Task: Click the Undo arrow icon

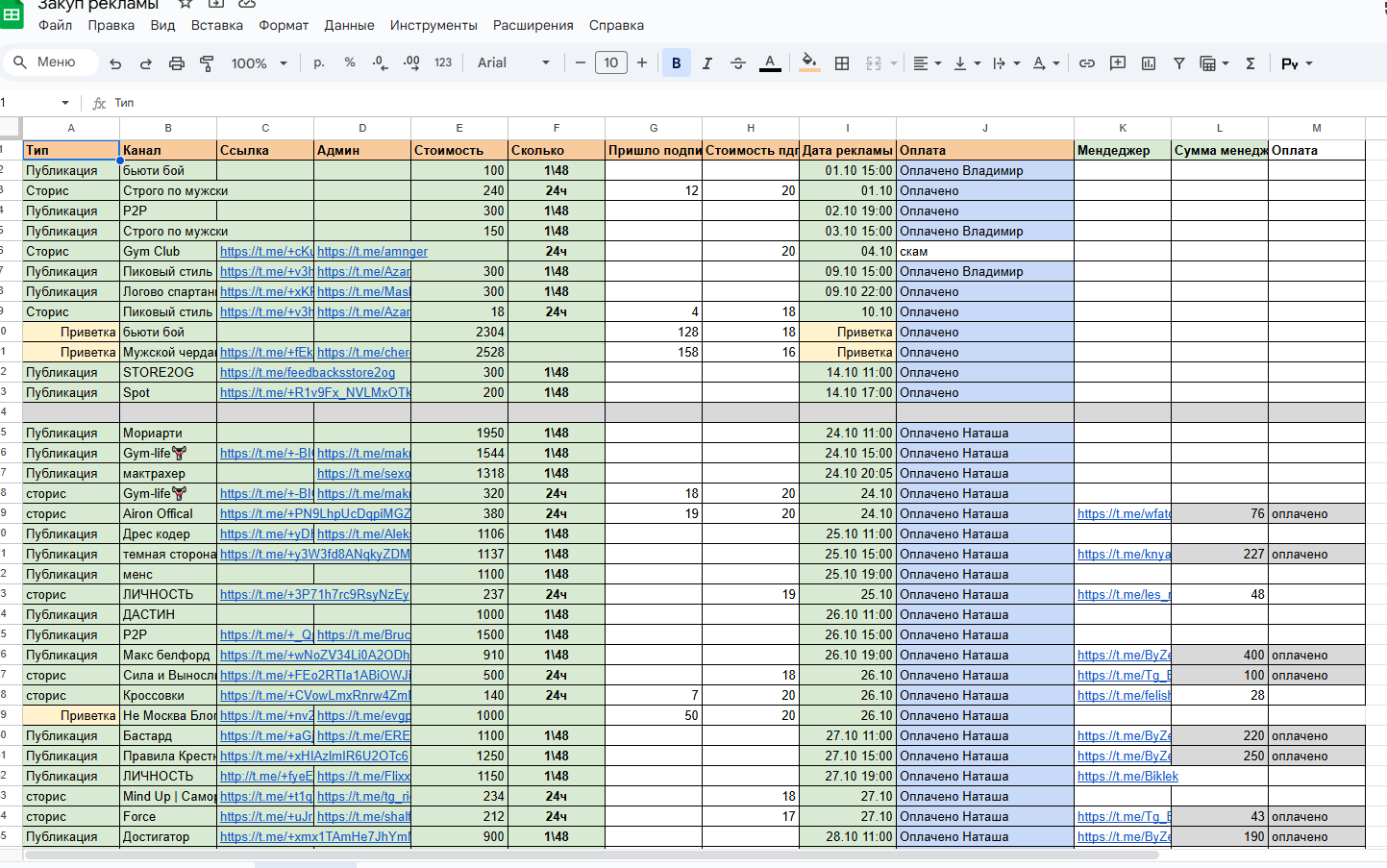Action: tap(115, 63)
